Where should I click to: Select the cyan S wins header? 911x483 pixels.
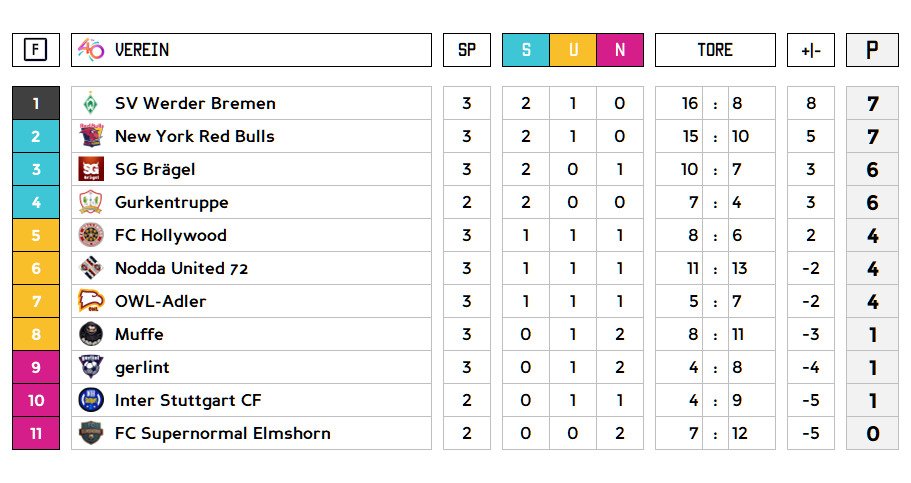tap(526, 50)
